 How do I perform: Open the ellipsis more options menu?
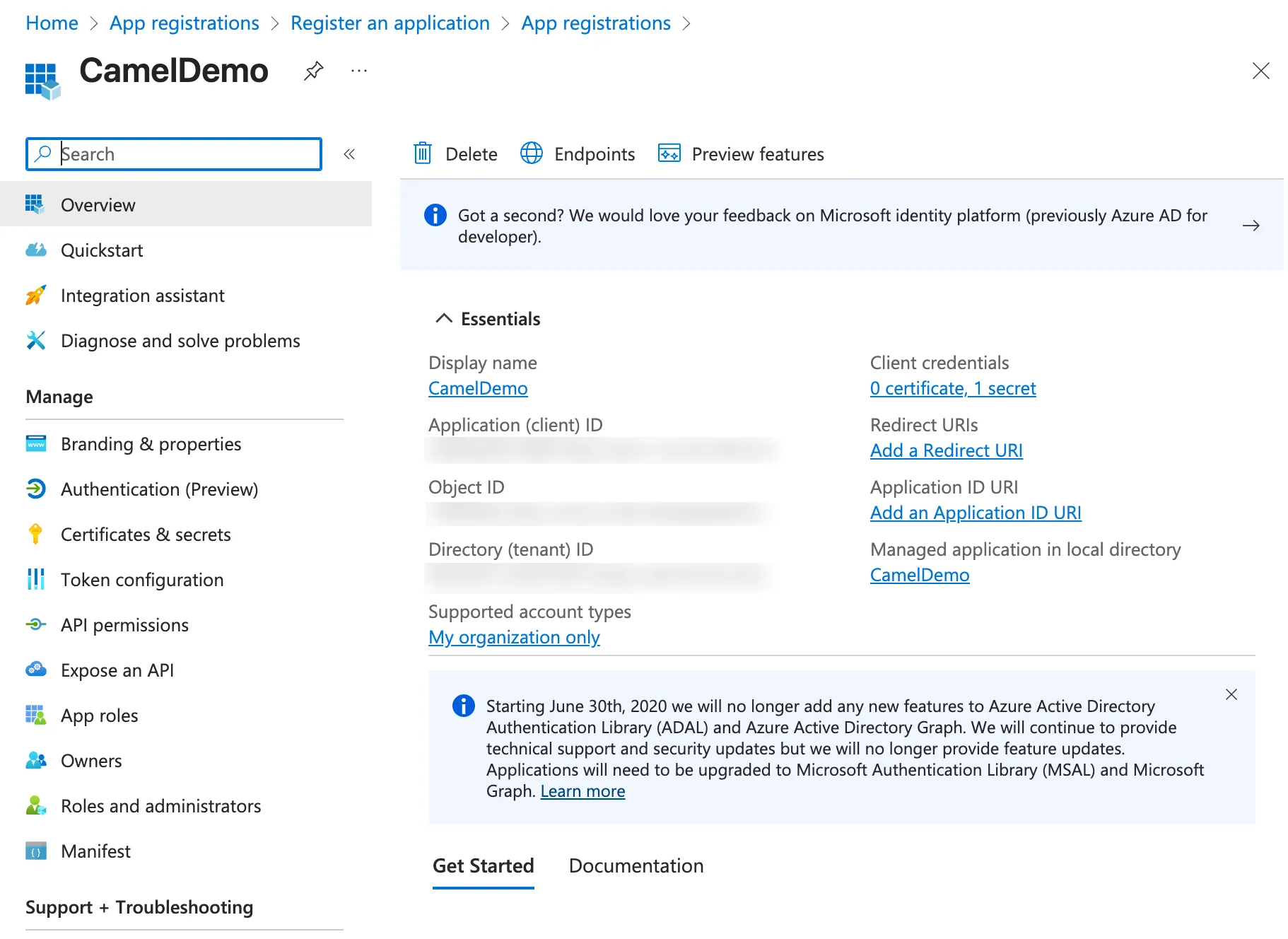[x=359, y=71]
